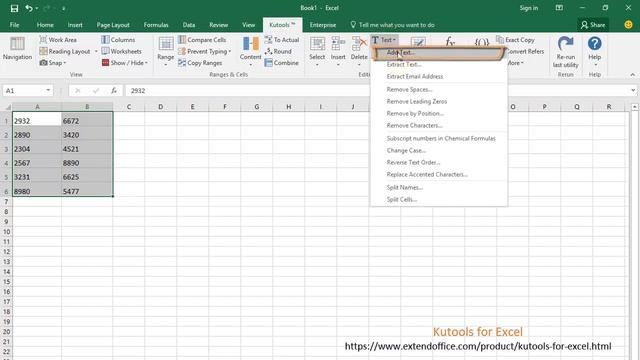Viewport: 640px width, 360px height.
Task: Choose Remove by Position
Action: click(439, 113)
